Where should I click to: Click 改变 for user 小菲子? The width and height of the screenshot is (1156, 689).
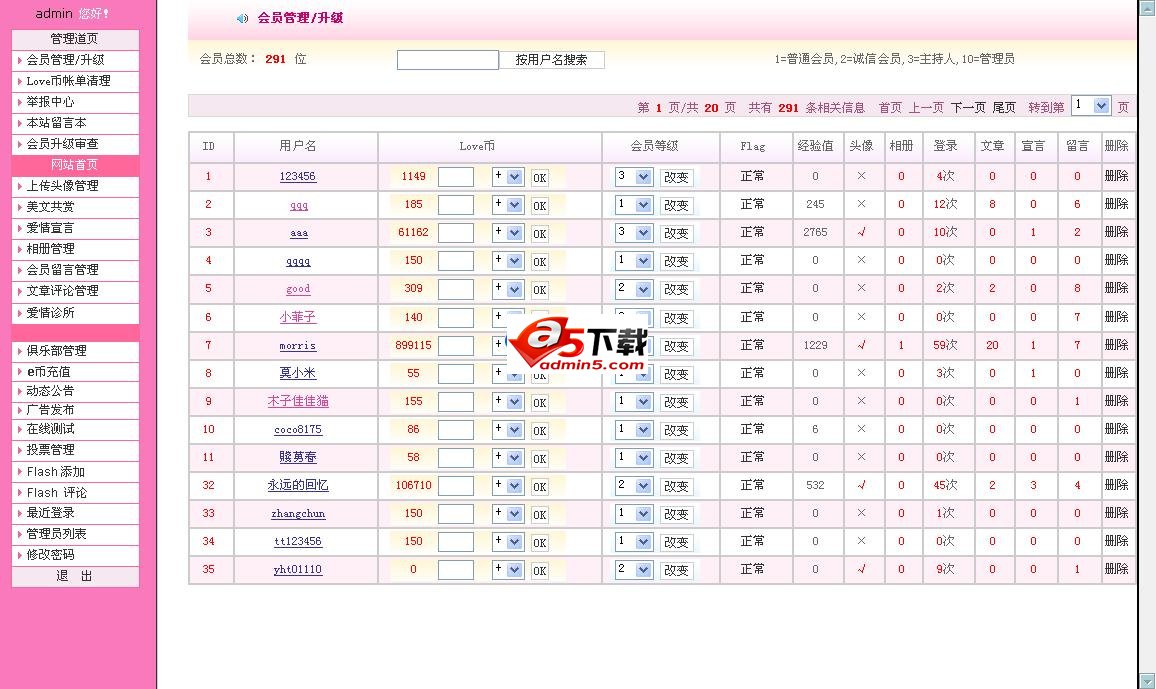676,318
